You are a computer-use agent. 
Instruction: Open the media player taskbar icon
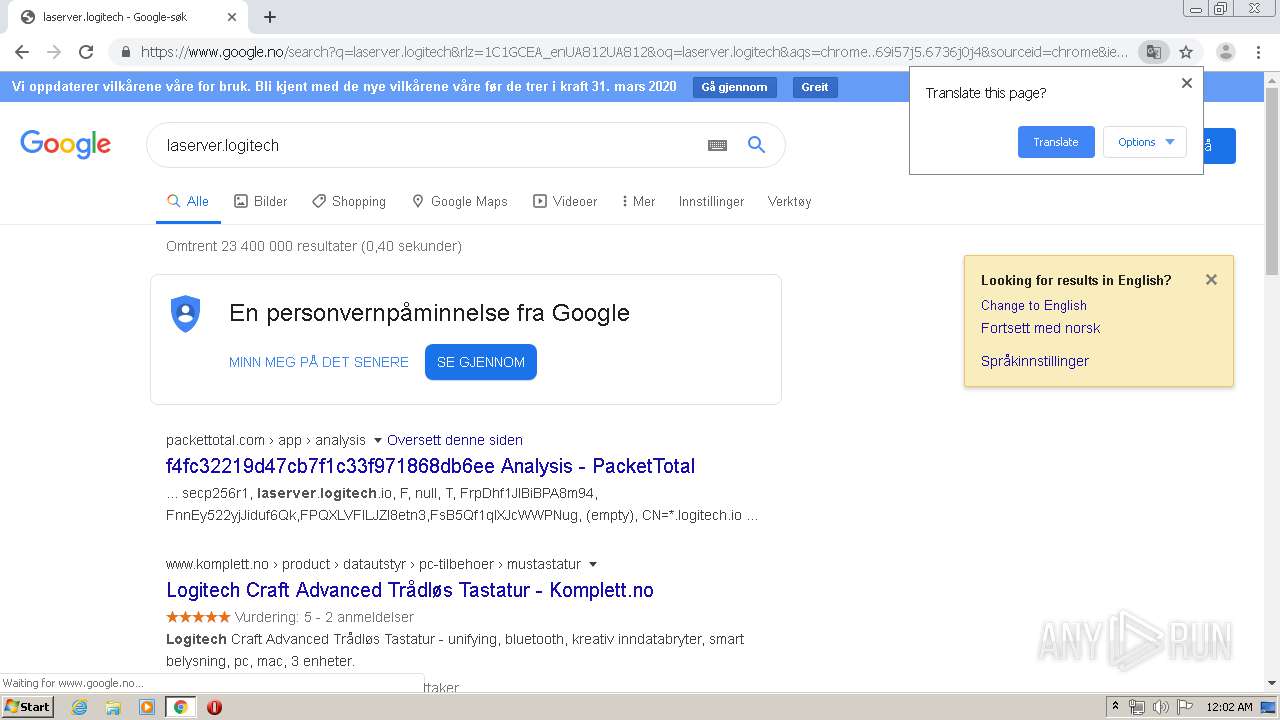pos(147,707)
